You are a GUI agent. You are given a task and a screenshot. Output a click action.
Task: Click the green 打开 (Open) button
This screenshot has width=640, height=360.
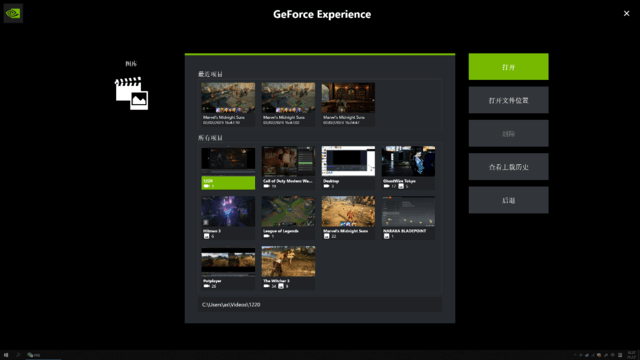tap(509, 67)
